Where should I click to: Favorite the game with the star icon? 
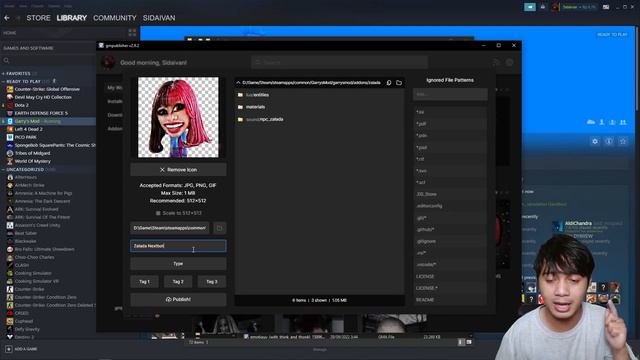coord(623,141)
